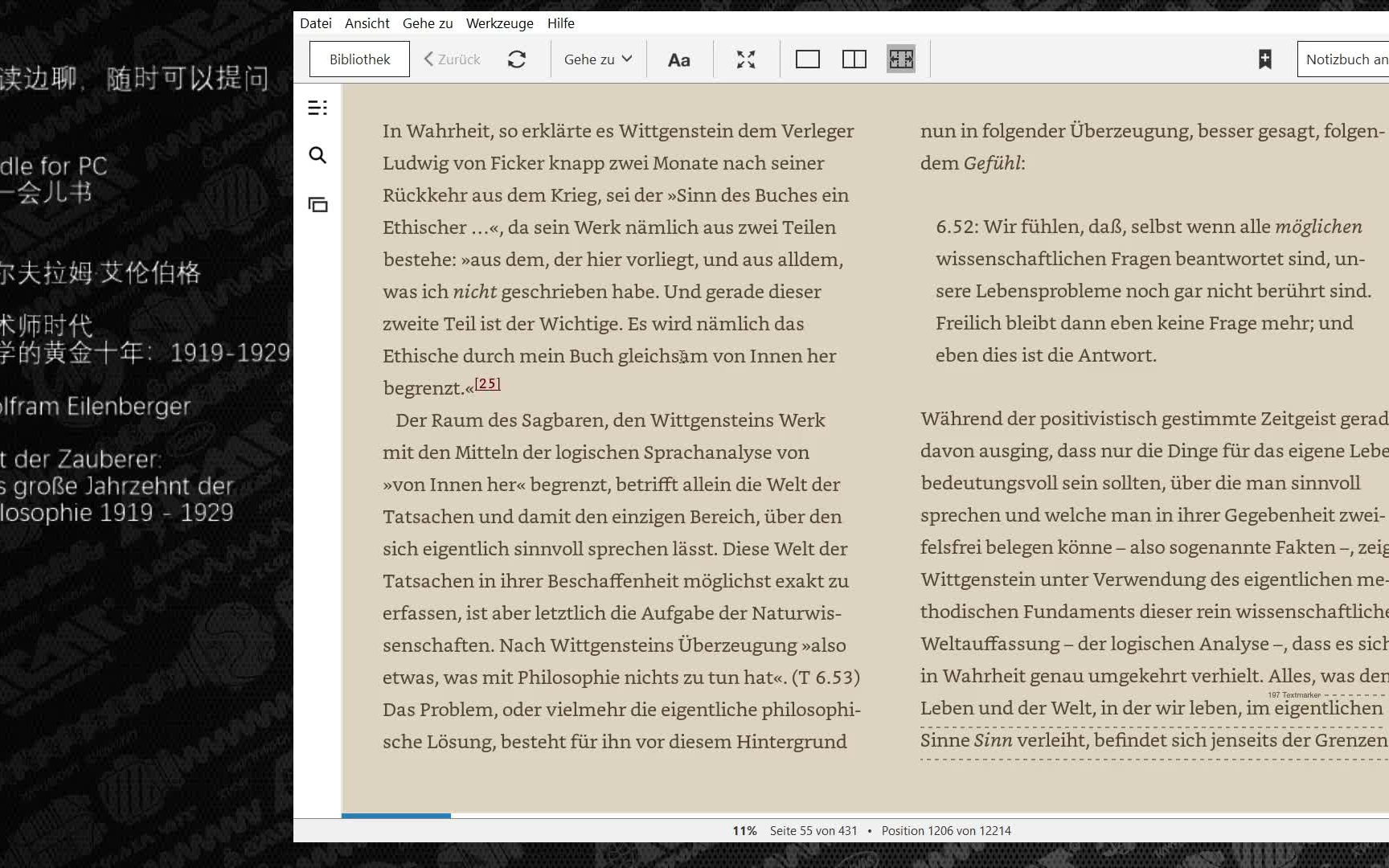The image size is (1389, 868).
Task: Open the Gehe zu menu in the menu bar
Action: [428, 23]
